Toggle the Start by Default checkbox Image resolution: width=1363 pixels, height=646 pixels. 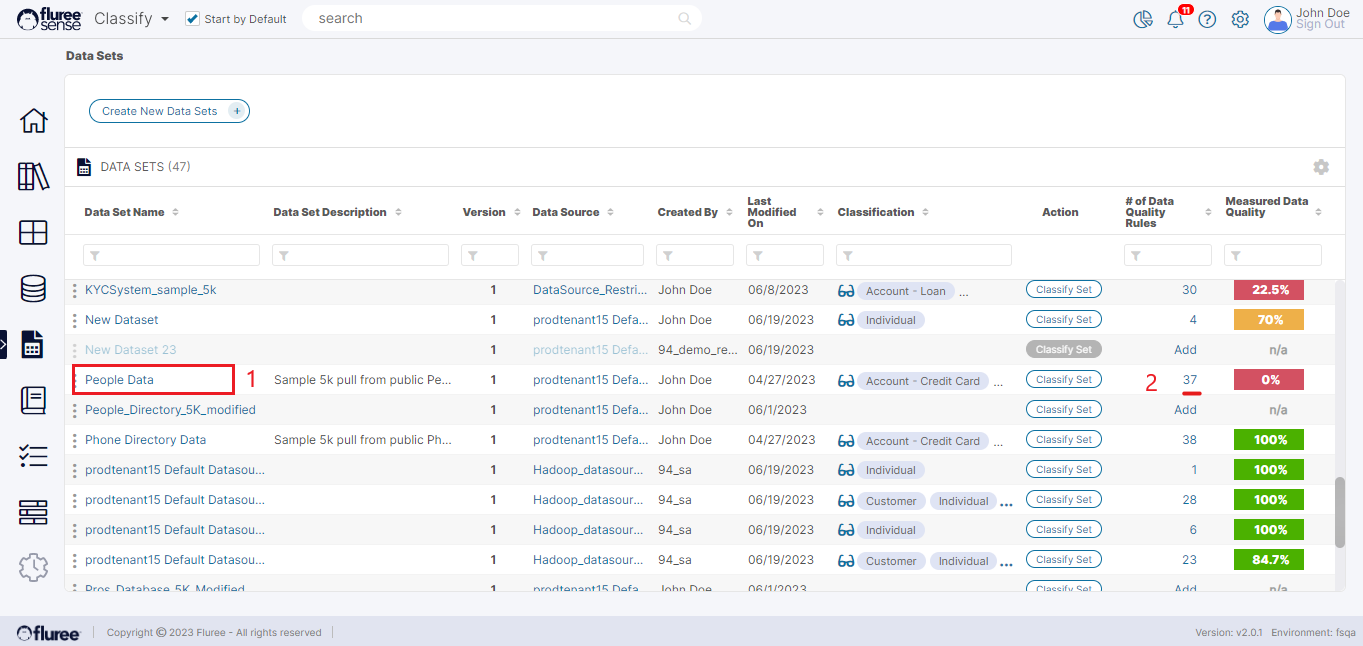(x=193, y=19)
